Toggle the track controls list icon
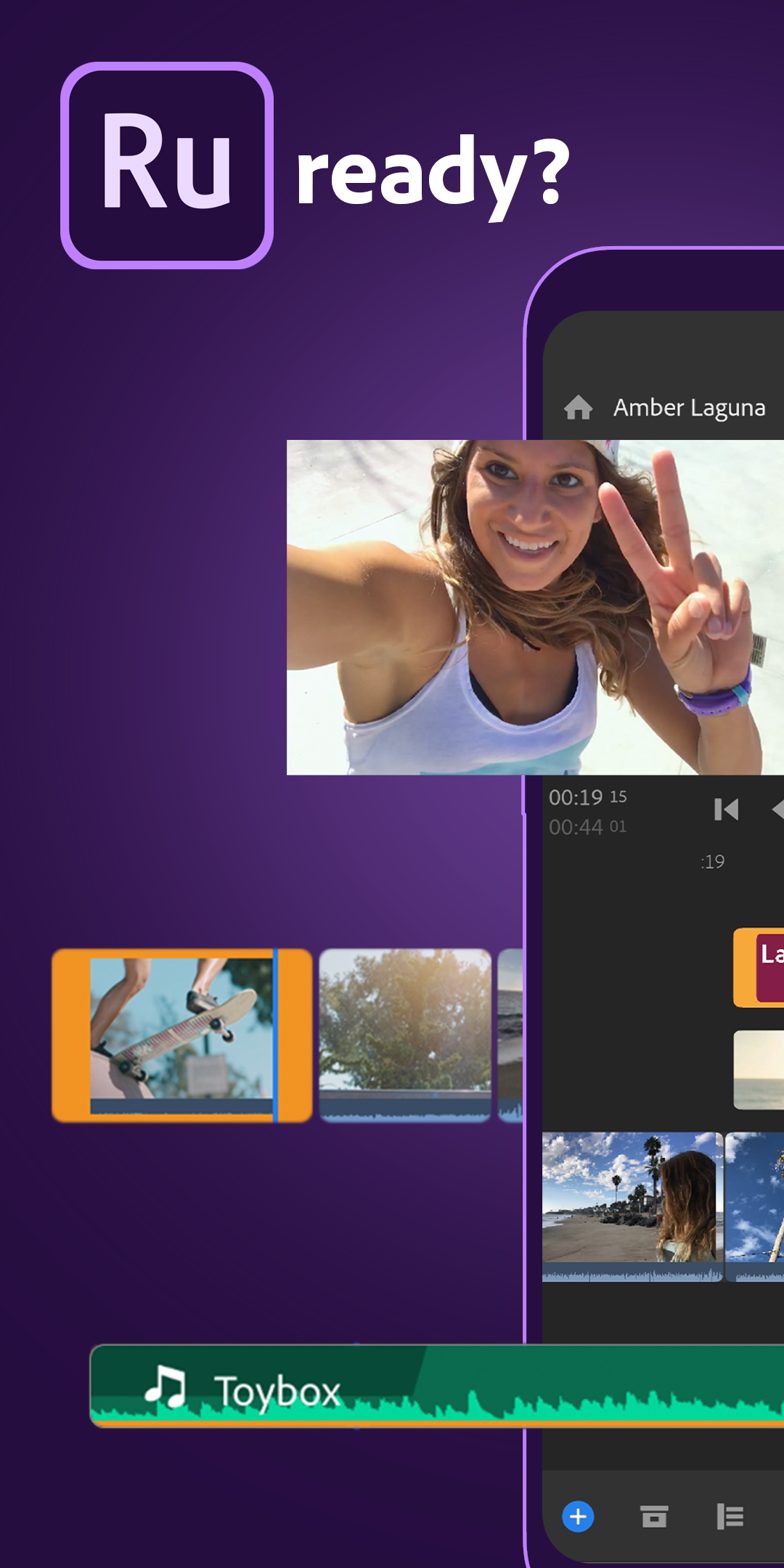 click(730, 1516)
